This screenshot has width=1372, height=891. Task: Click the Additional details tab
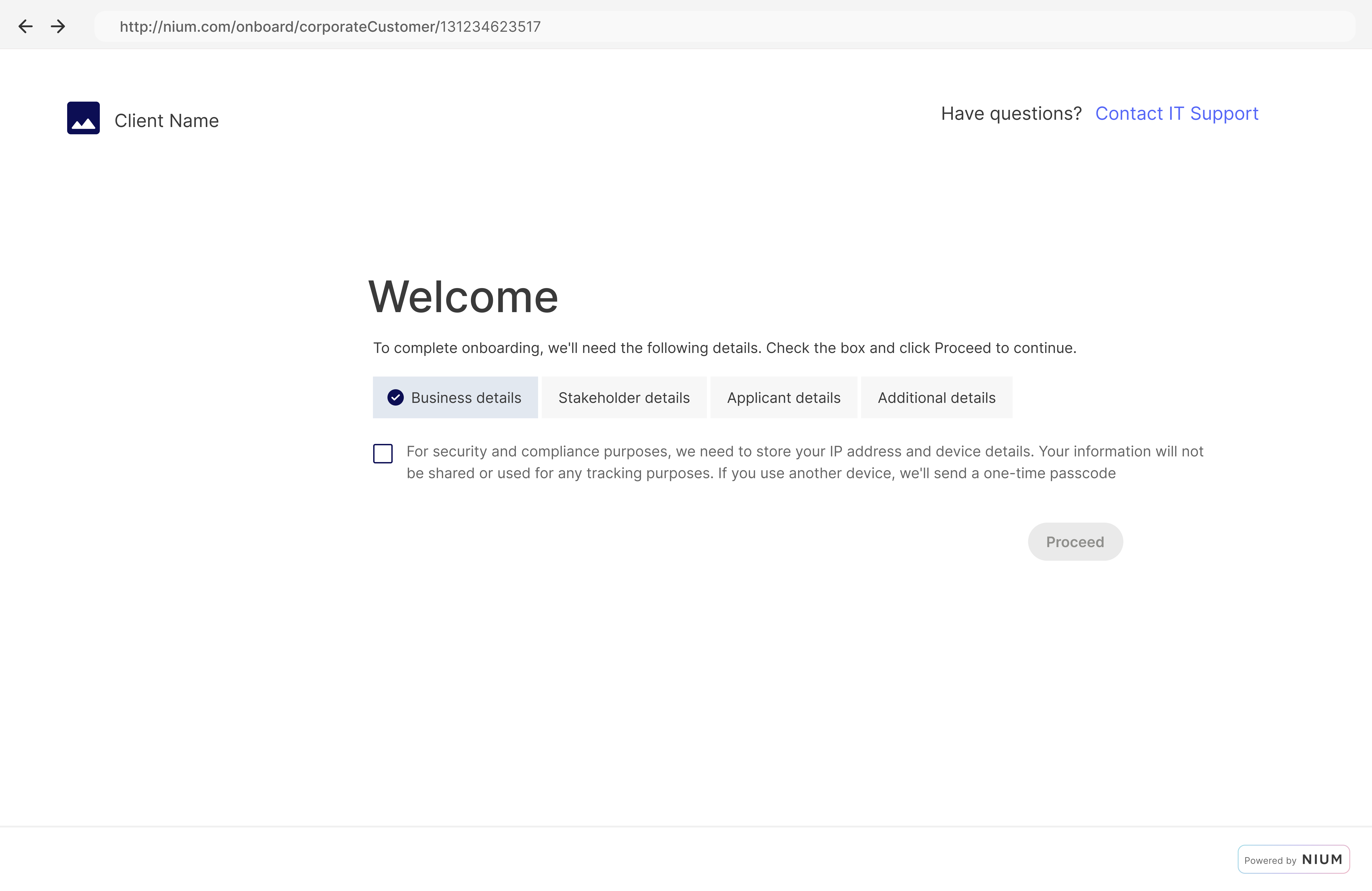click(x=936, y=397)
